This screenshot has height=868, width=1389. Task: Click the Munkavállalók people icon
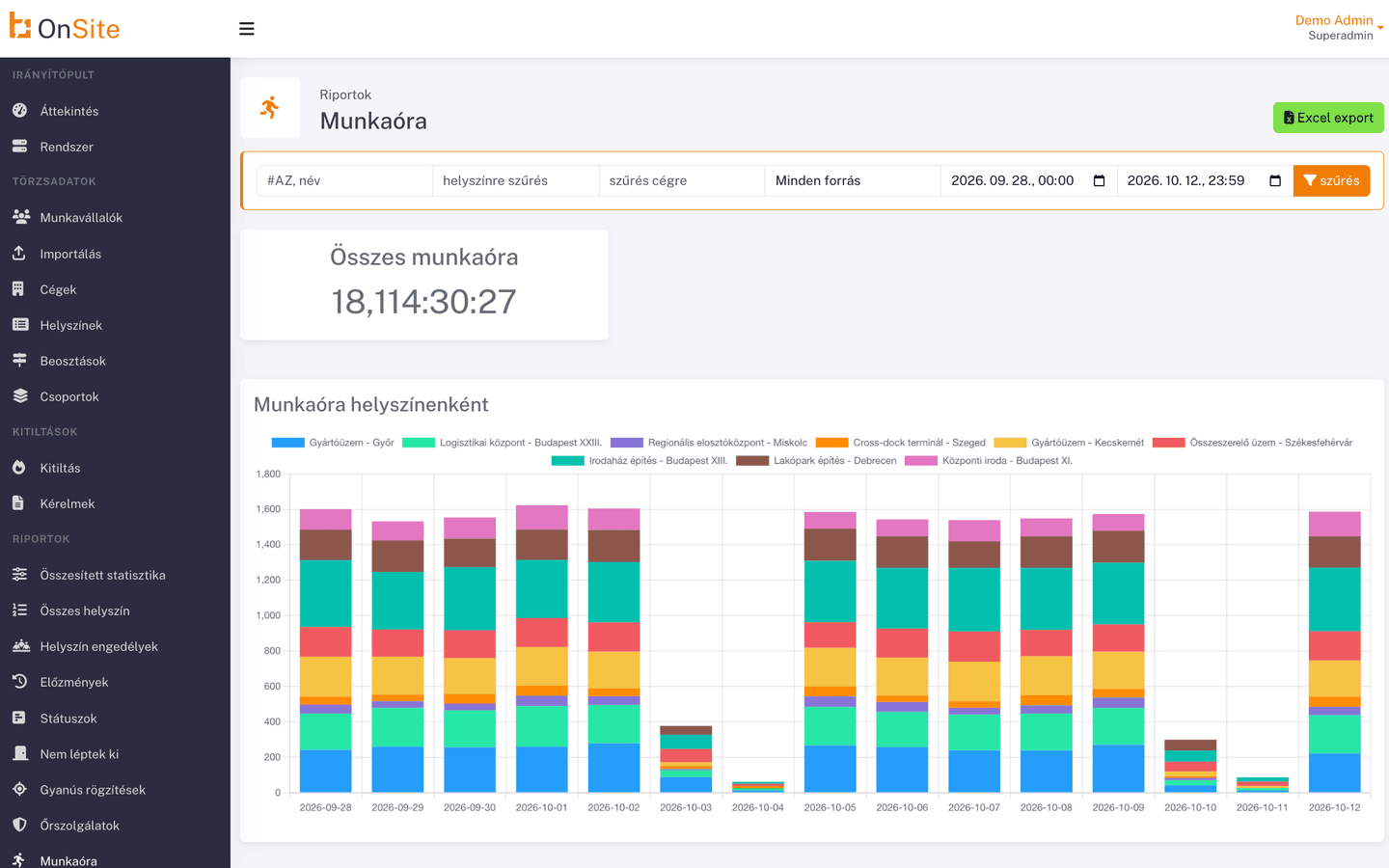coord(20,217)
